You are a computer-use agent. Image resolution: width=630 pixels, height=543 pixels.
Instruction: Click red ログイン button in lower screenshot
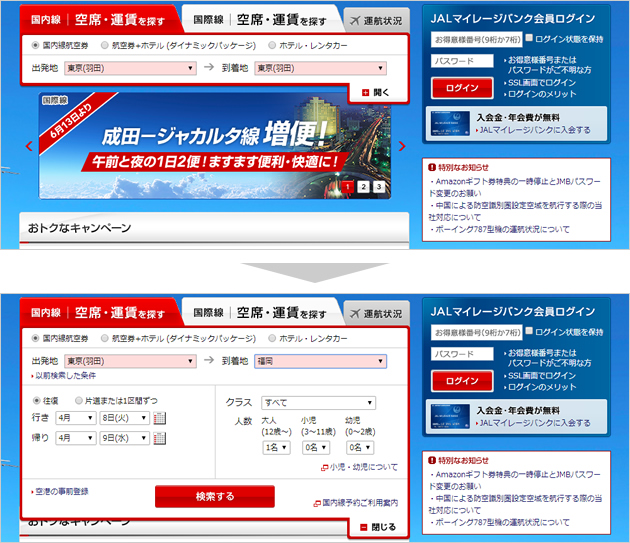(462, 381)
